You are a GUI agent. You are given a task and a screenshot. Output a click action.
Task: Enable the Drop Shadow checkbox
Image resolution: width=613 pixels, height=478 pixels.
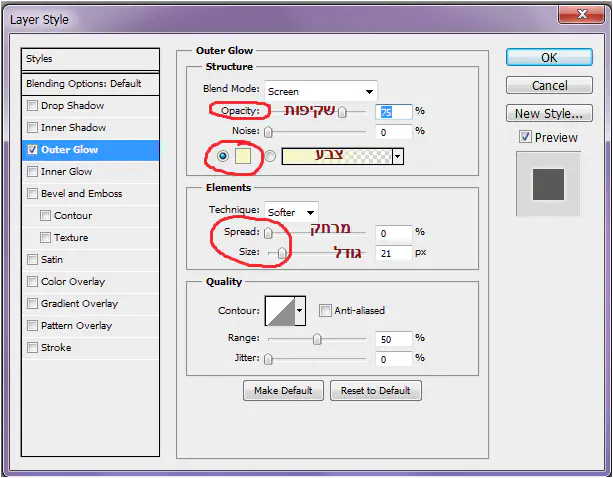tap(33, 106)
